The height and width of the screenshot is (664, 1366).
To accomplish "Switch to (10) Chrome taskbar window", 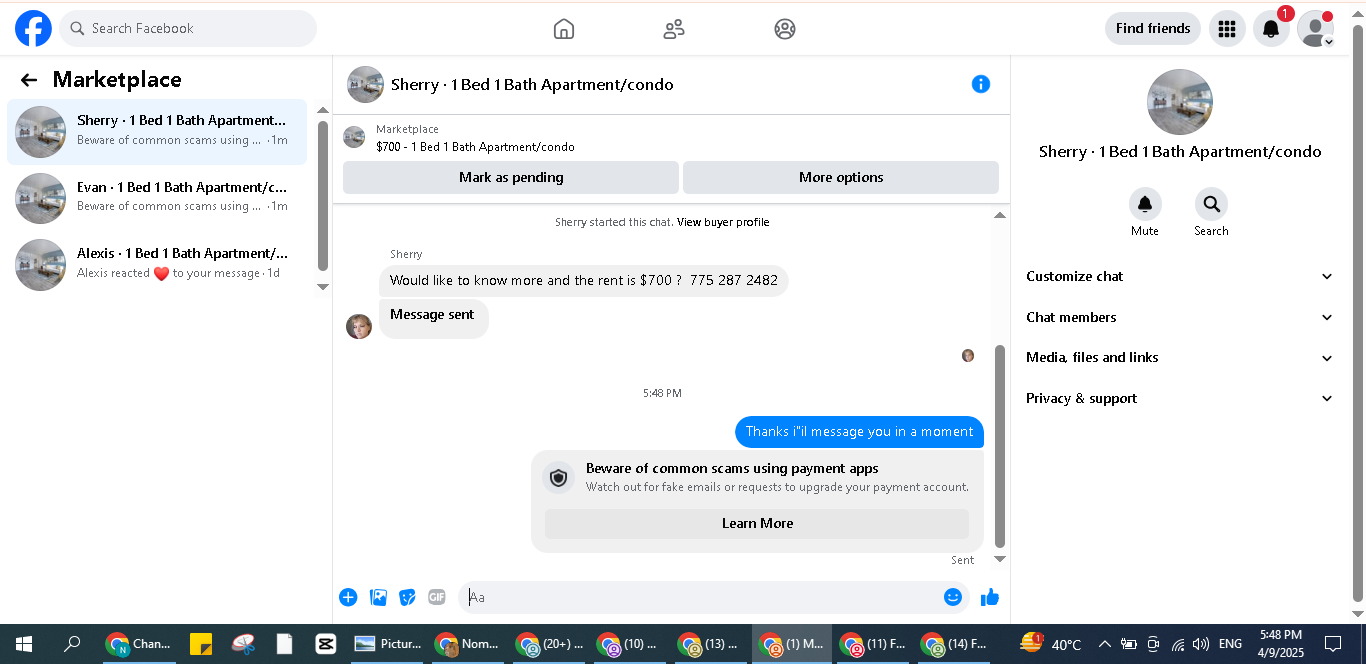I will (x=630, y=644).
